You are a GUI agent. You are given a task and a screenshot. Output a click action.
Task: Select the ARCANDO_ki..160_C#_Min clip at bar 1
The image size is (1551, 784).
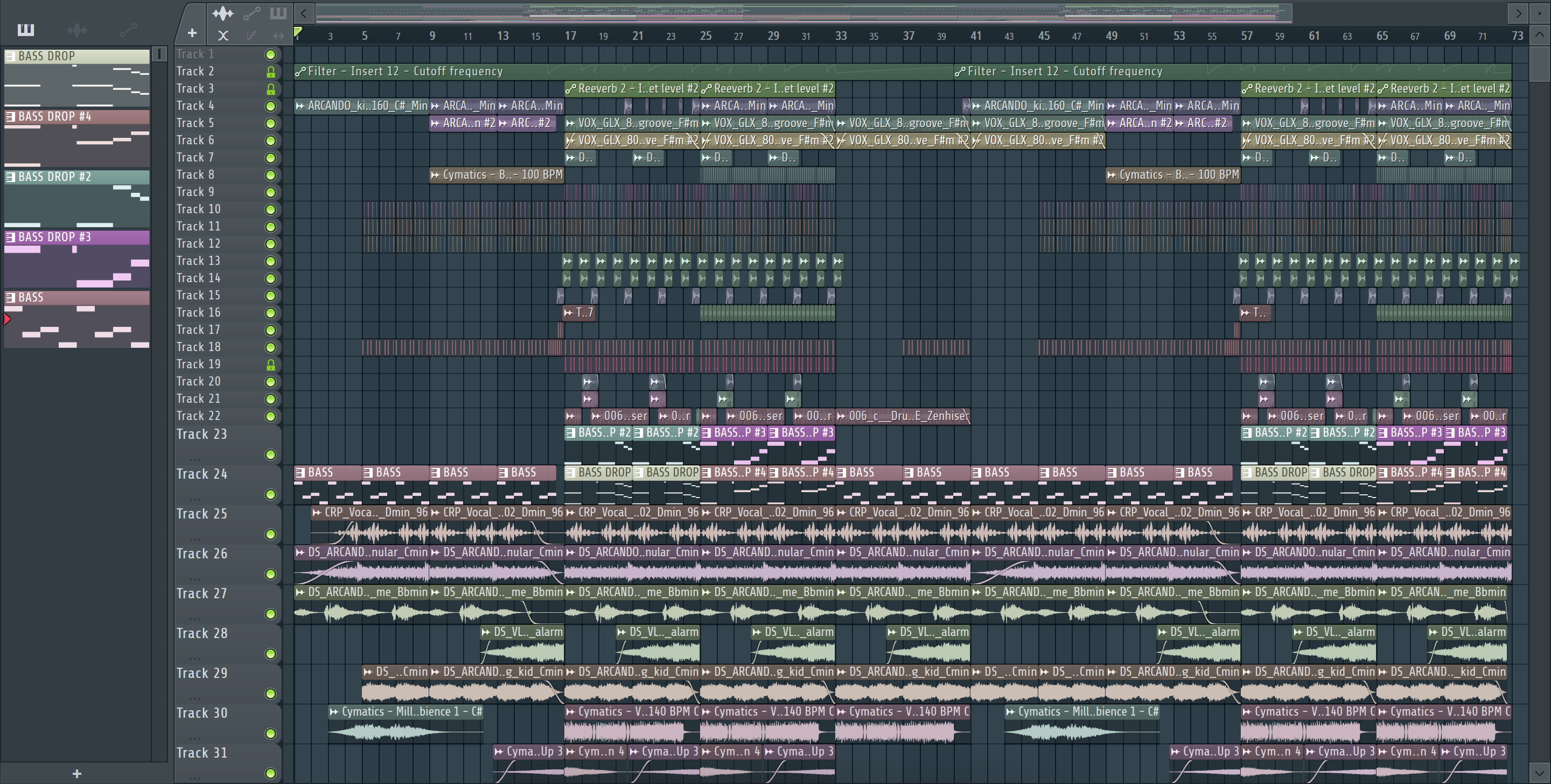pyautogui.click(x=361, y=106)
